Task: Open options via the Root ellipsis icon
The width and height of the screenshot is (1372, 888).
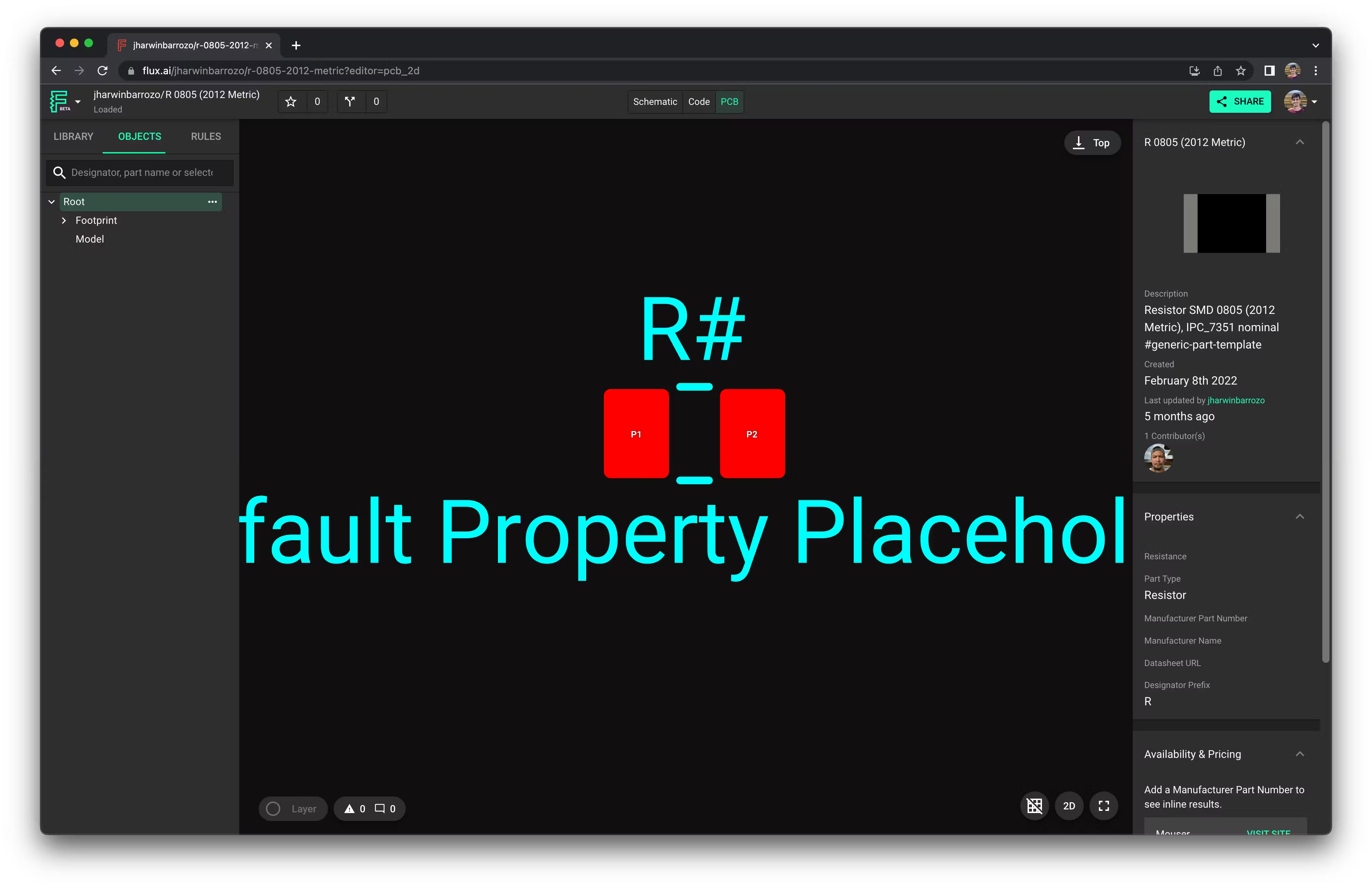Action: click(x=212, y=202)
